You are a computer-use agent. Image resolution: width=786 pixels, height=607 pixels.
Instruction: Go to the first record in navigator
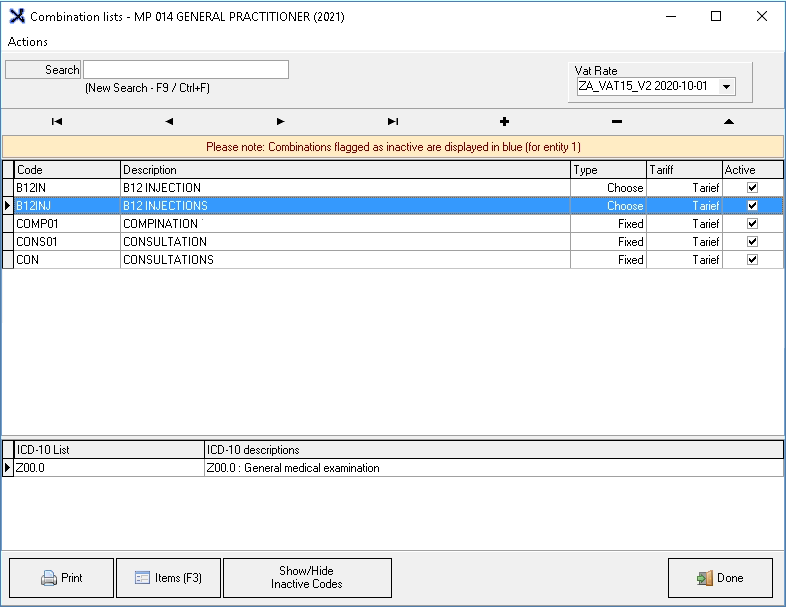(x=57, y=121)
